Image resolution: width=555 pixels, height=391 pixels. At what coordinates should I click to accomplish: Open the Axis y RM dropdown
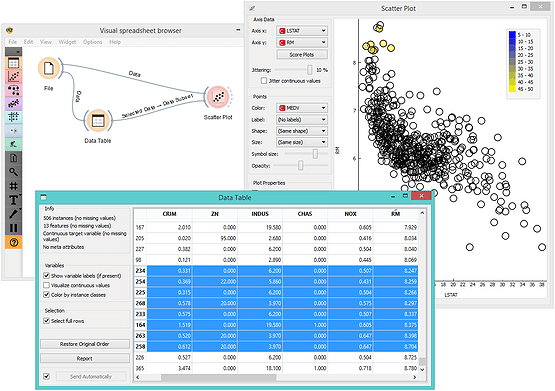tap(302, 42)
